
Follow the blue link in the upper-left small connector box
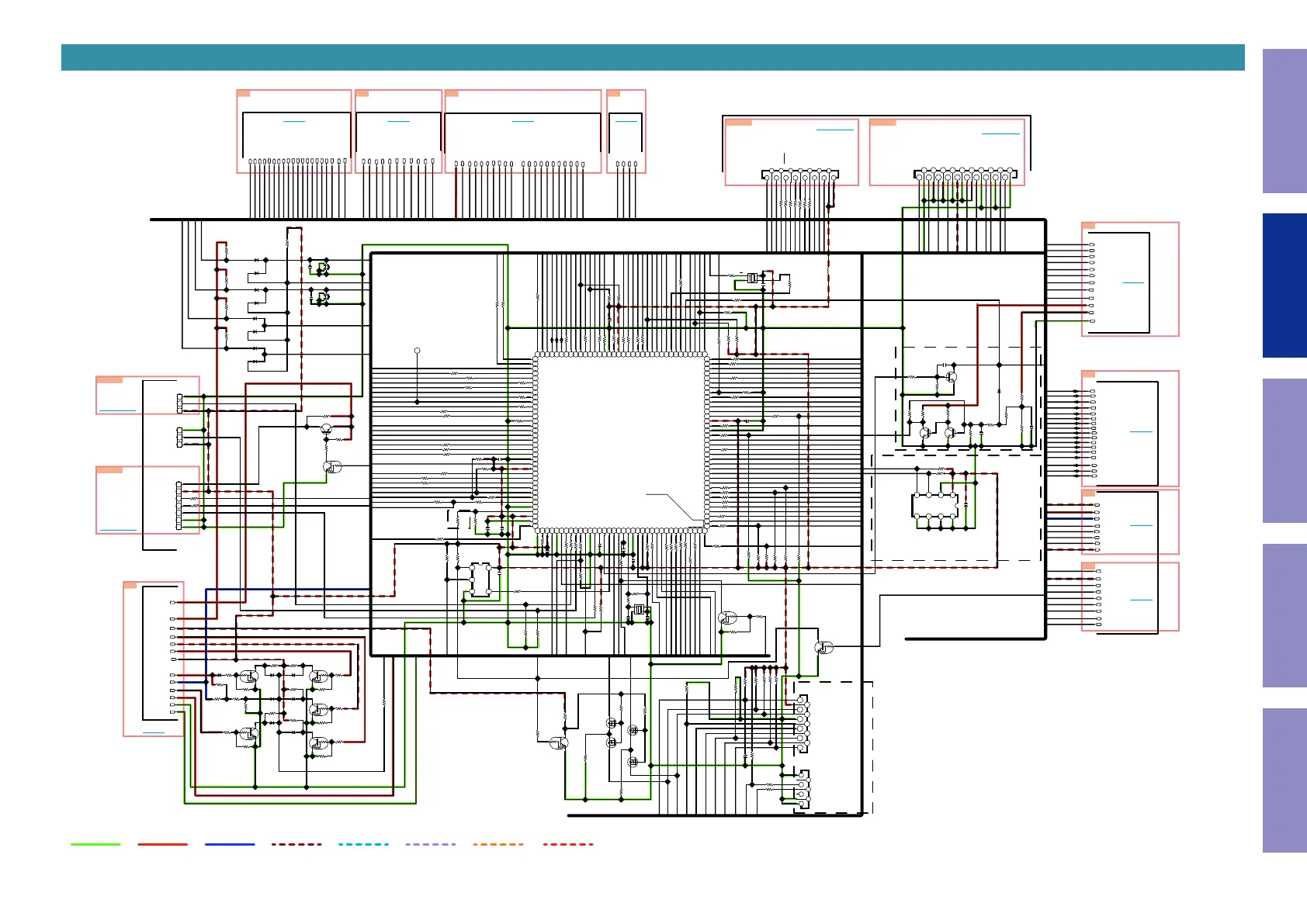pyautogui.click(x=118, y=410)
